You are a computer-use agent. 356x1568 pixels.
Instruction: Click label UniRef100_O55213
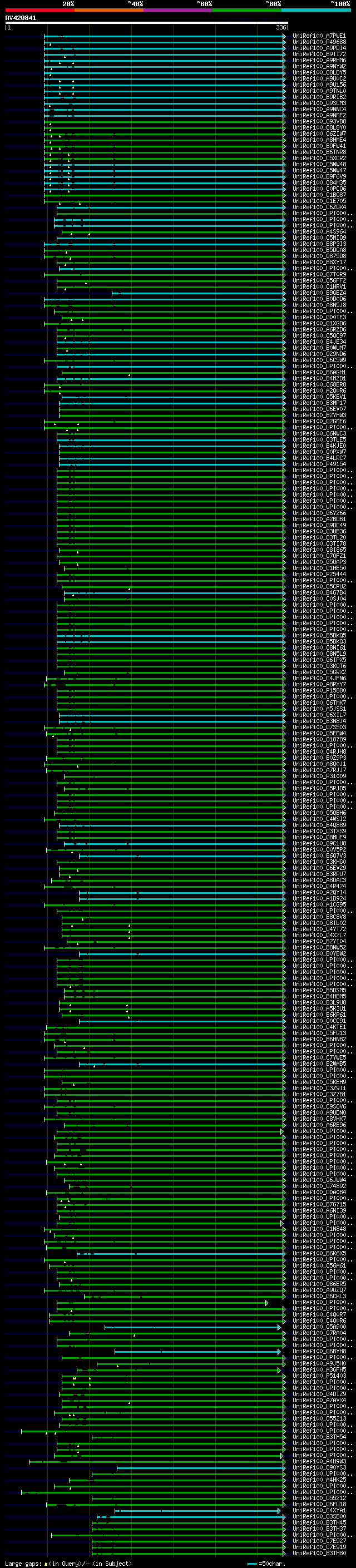[x=319, y=1418]
